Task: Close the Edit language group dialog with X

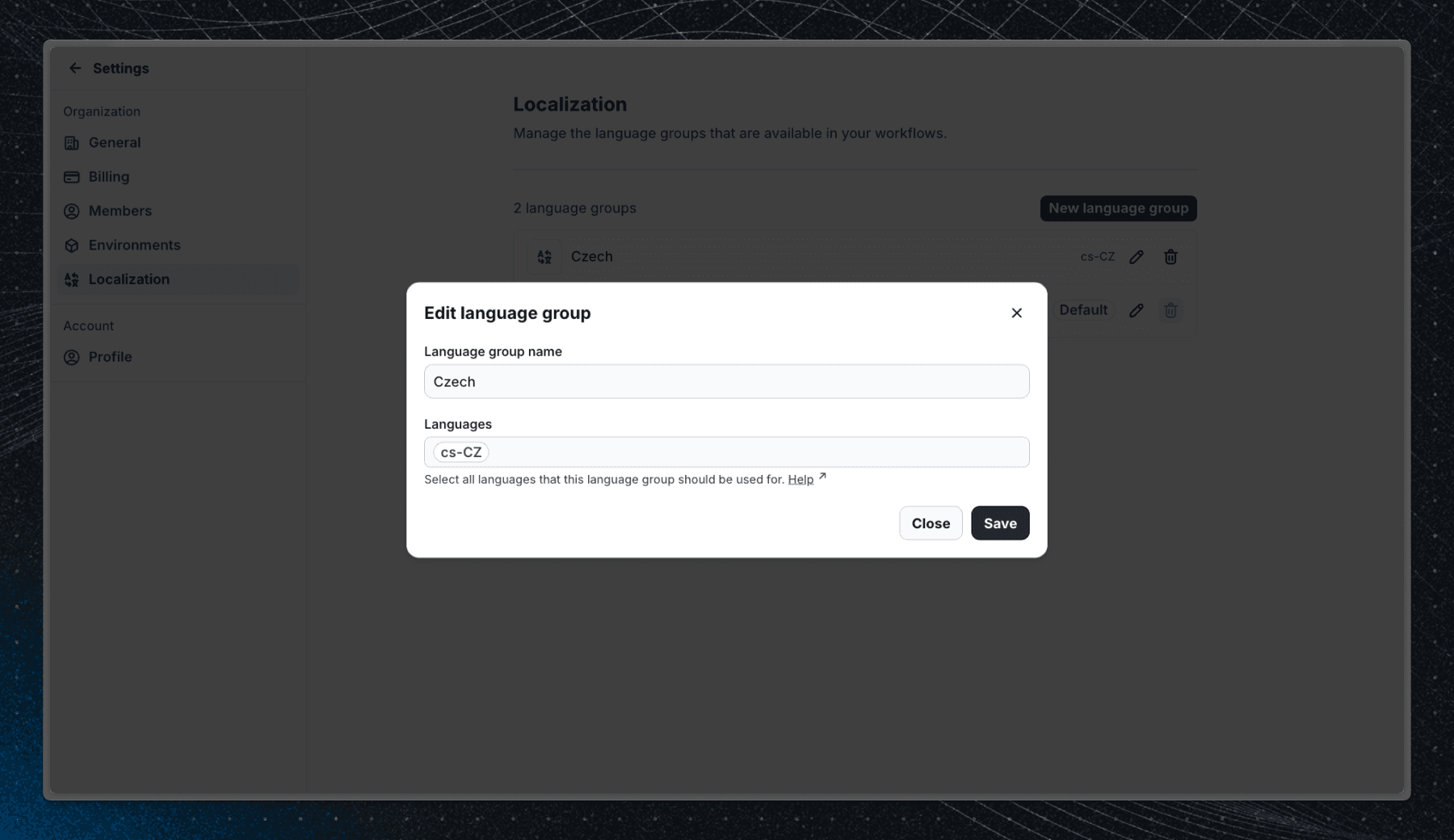Action: (1016, 313)
